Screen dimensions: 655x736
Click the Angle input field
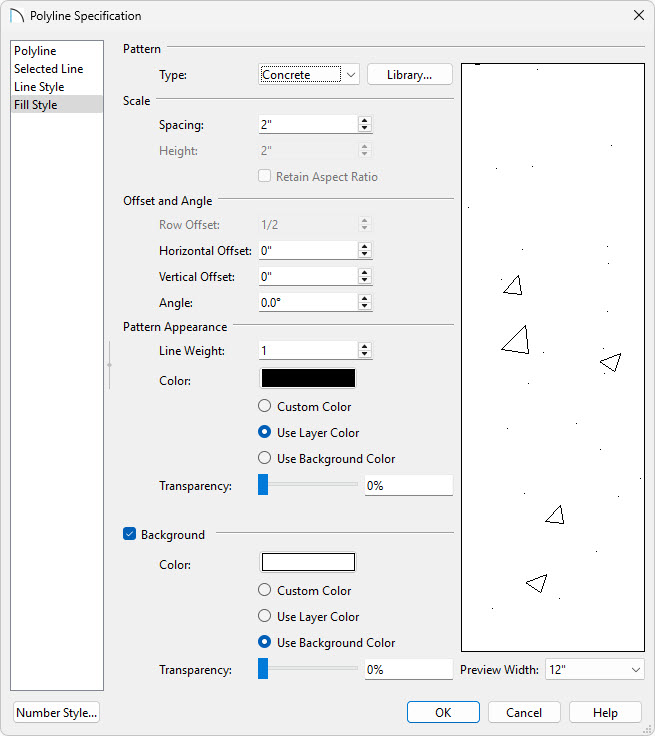click(308, 302)
